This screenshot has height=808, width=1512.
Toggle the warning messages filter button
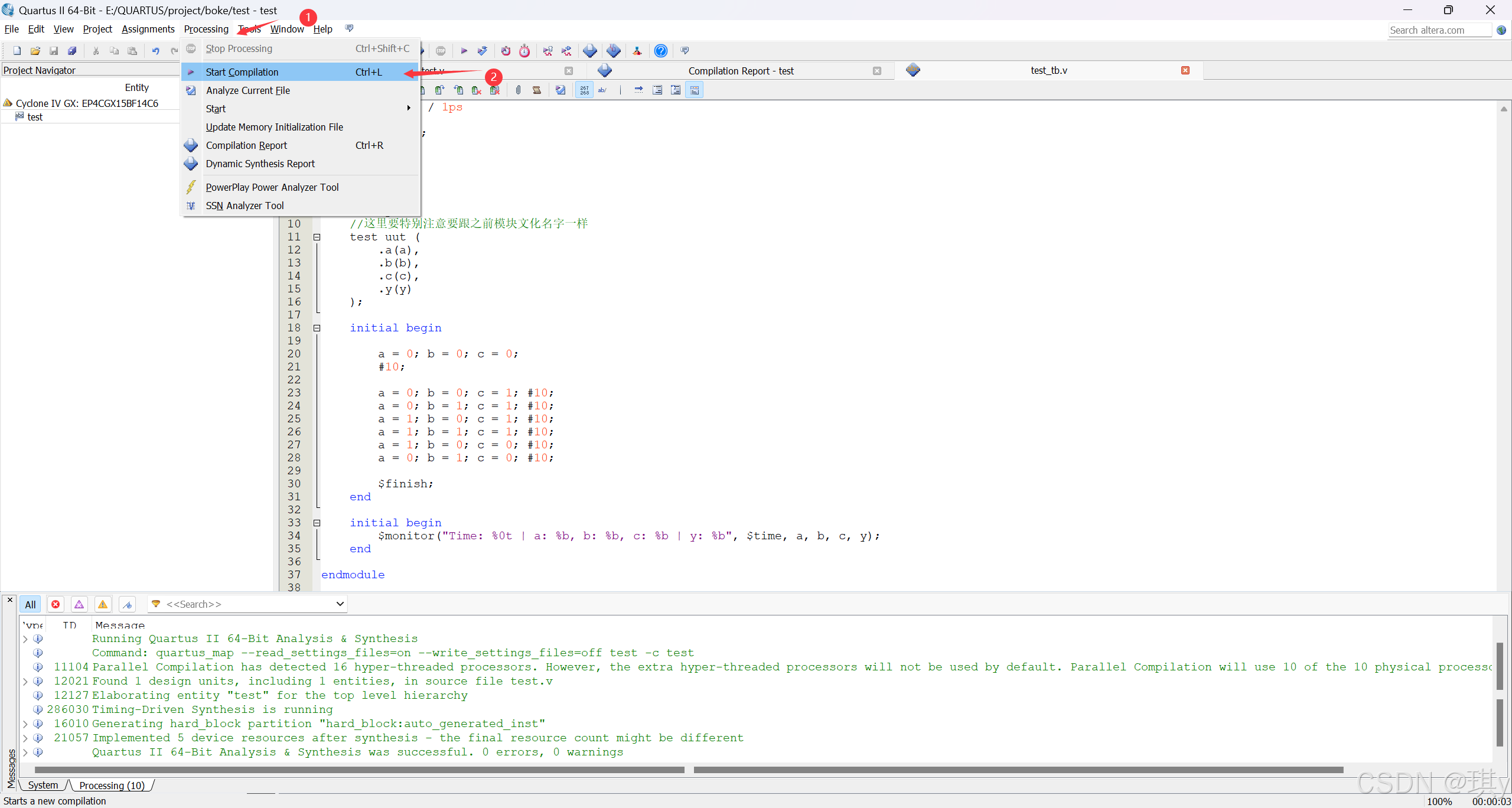point(103,604)
